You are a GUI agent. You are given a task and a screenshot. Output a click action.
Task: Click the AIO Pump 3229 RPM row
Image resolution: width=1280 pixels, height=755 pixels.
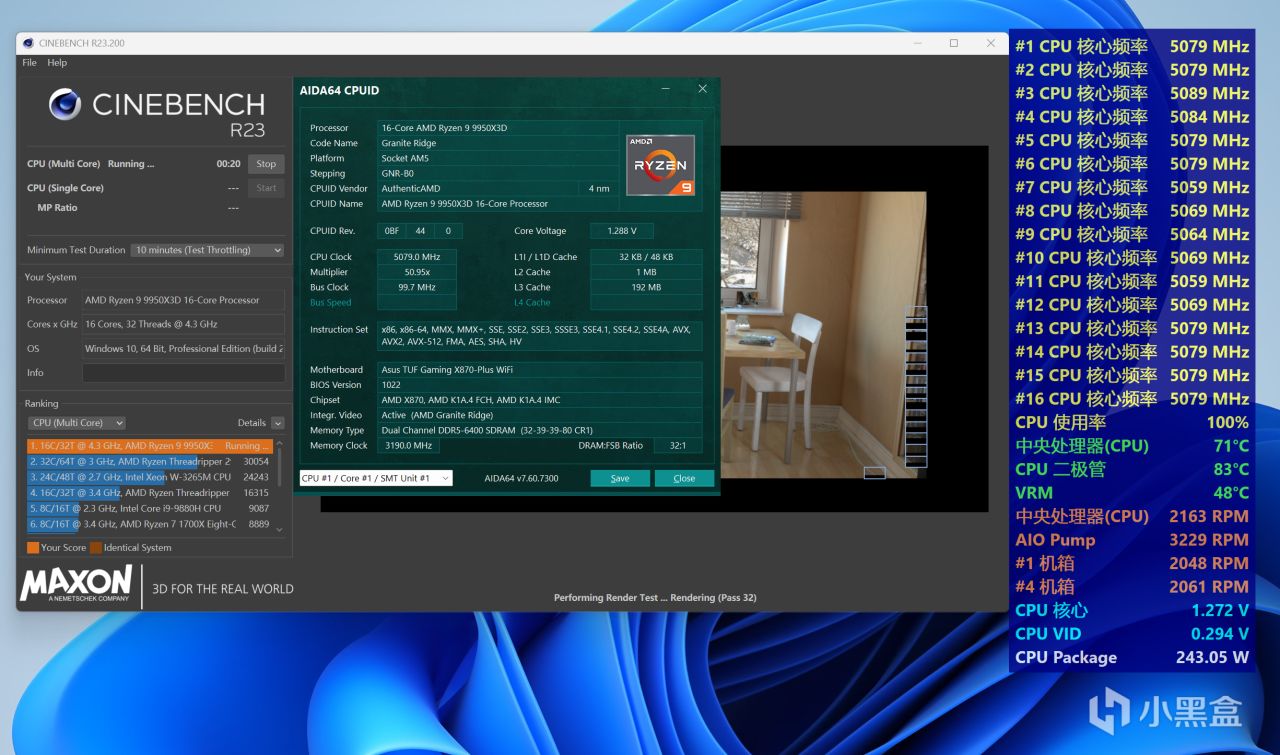(1132, 540)
